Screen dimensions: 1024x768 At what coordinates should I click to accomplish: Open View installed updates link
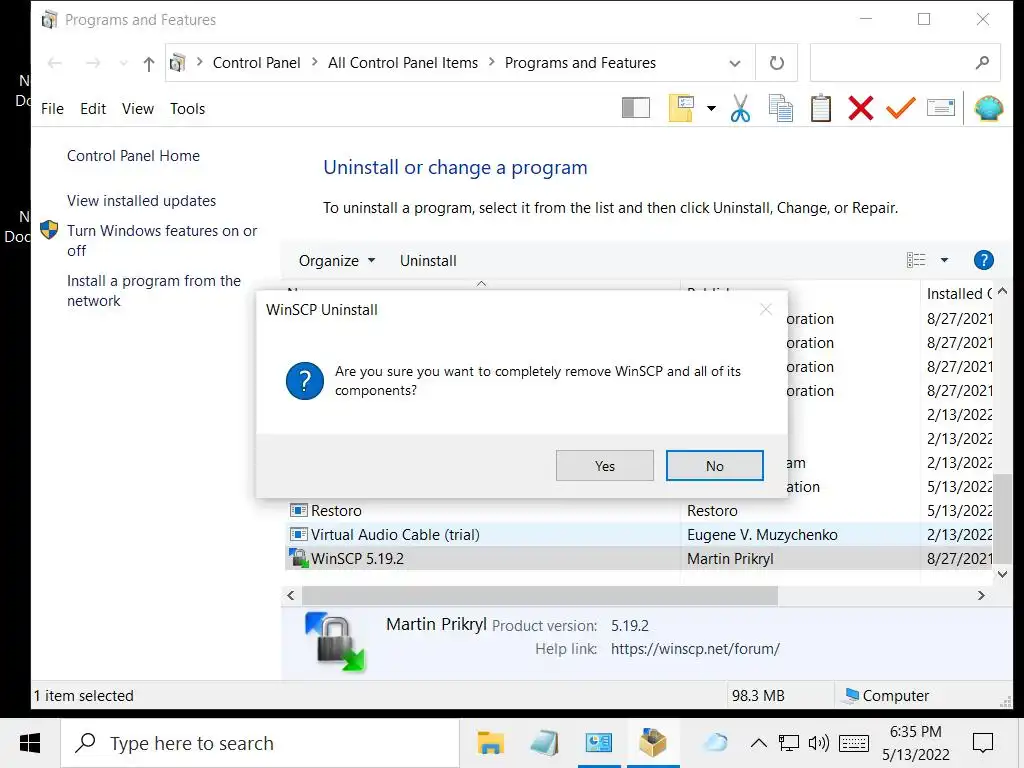coord(141,200)
